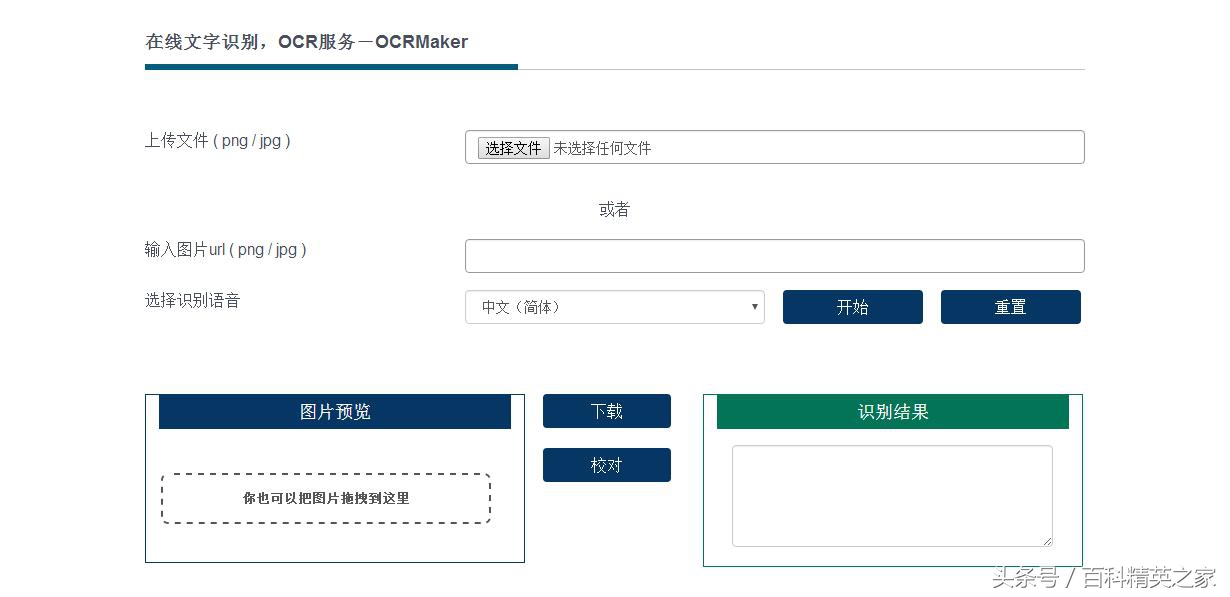
Task: Click the 输入图片url ( png / jpg ) label
Action: pyautogui.click(x=224, y=250)
